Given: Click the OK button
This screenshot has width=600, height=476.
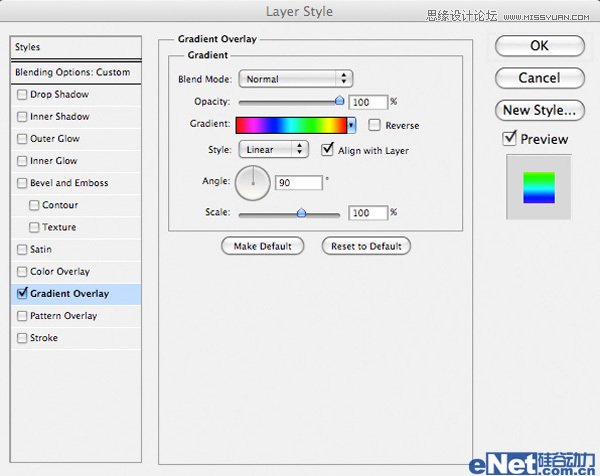Looking at the screenshot, I should [x=539, y=45].
